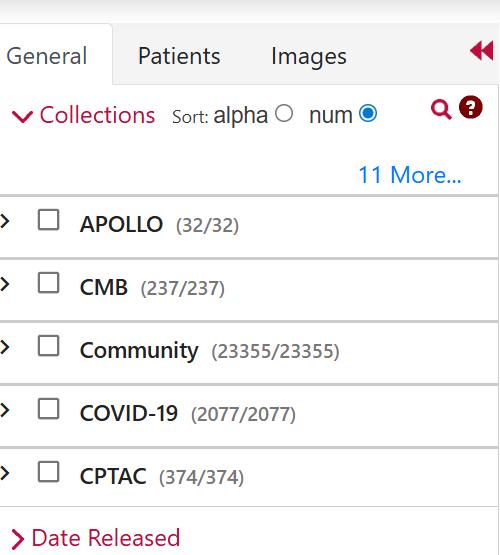Check the COVID-19 collection checkbox
Screen dimensions: 500x555
pyautogui.click(x=48, y=409)
